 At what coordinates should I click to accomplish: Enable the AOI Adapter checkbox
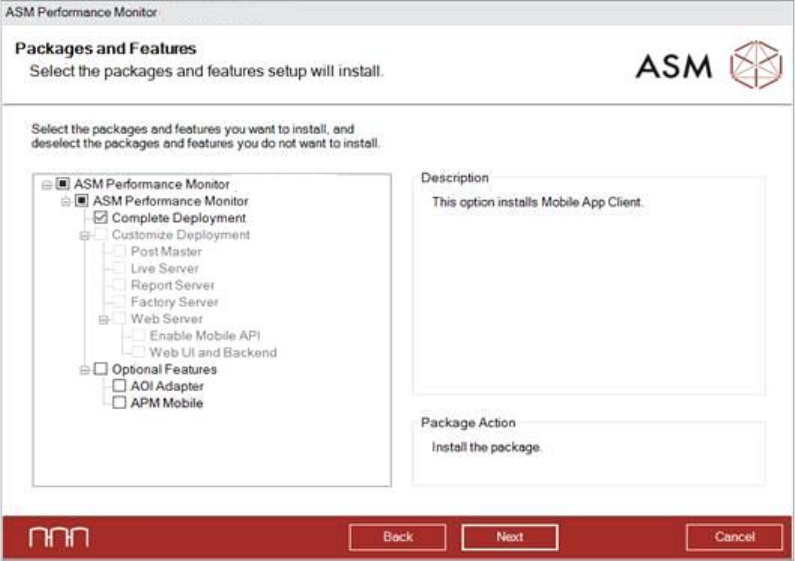119,385
